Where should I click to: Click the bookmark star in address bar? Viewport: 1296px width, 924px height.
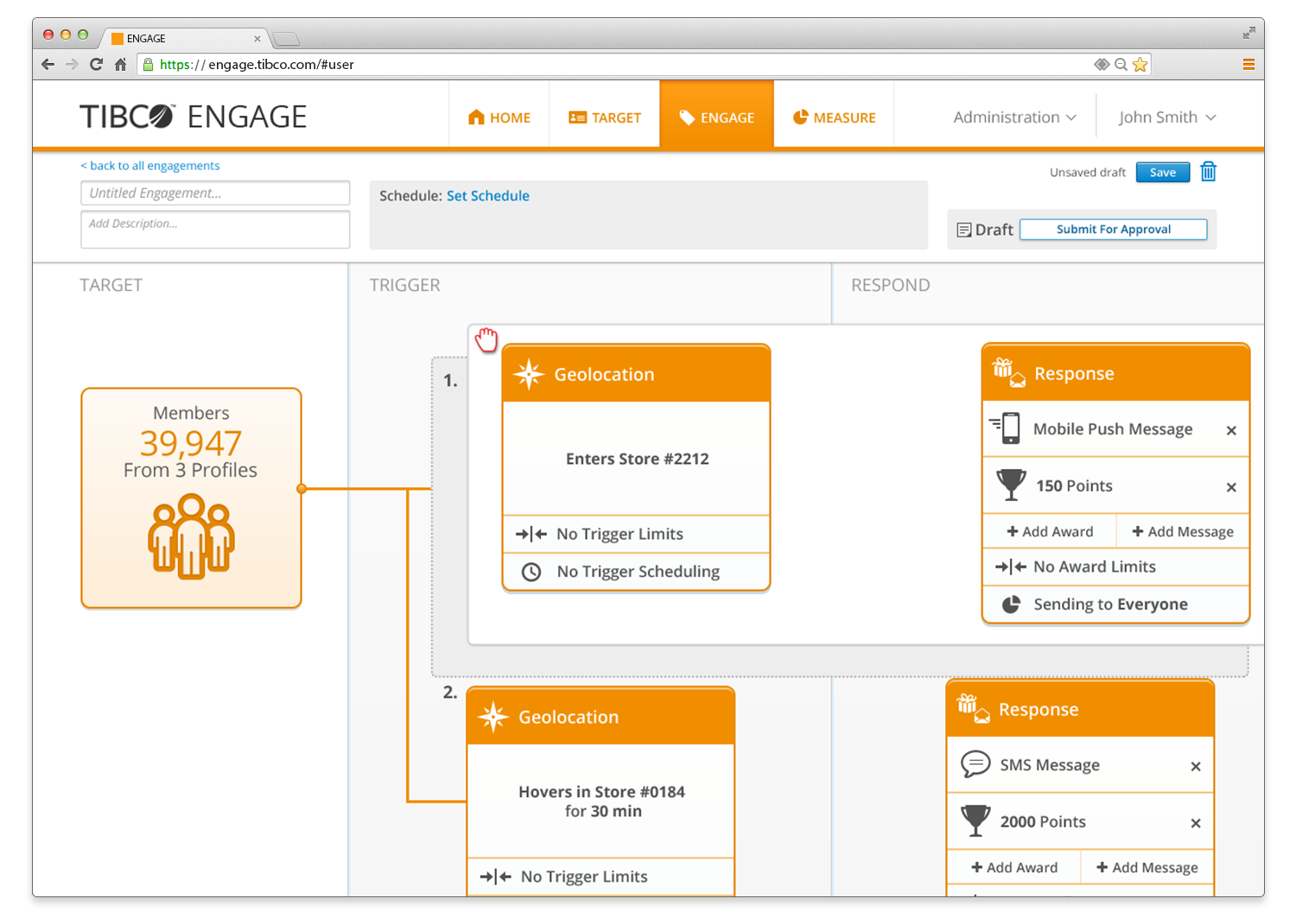[1140, 65]
